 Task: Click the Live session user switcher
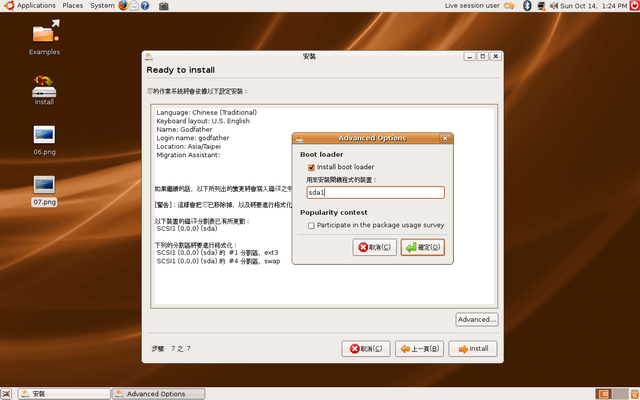[x=472, y=5]
